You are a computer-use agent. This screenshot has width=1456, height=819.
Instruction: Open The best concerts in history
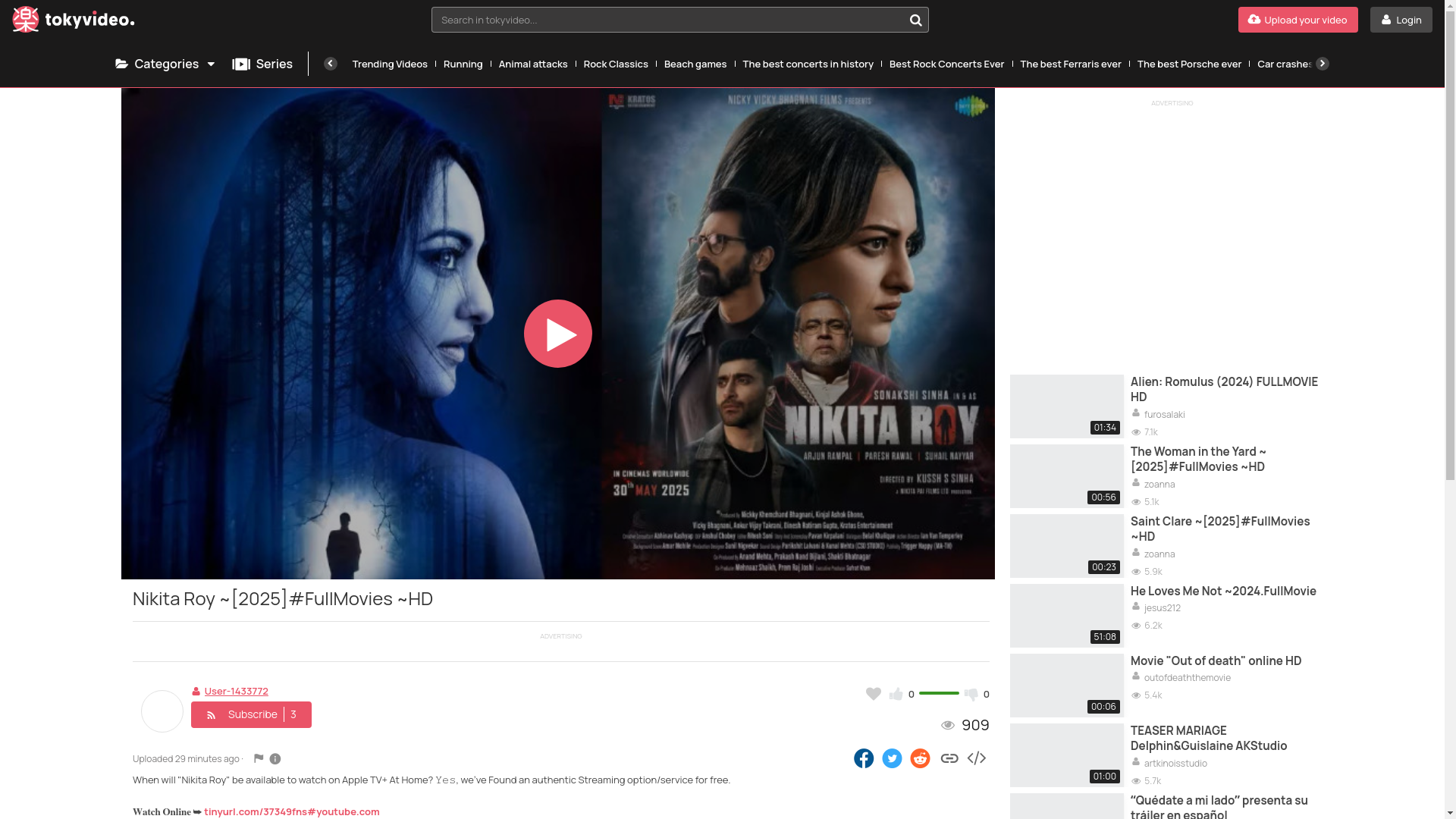(808, 64)
